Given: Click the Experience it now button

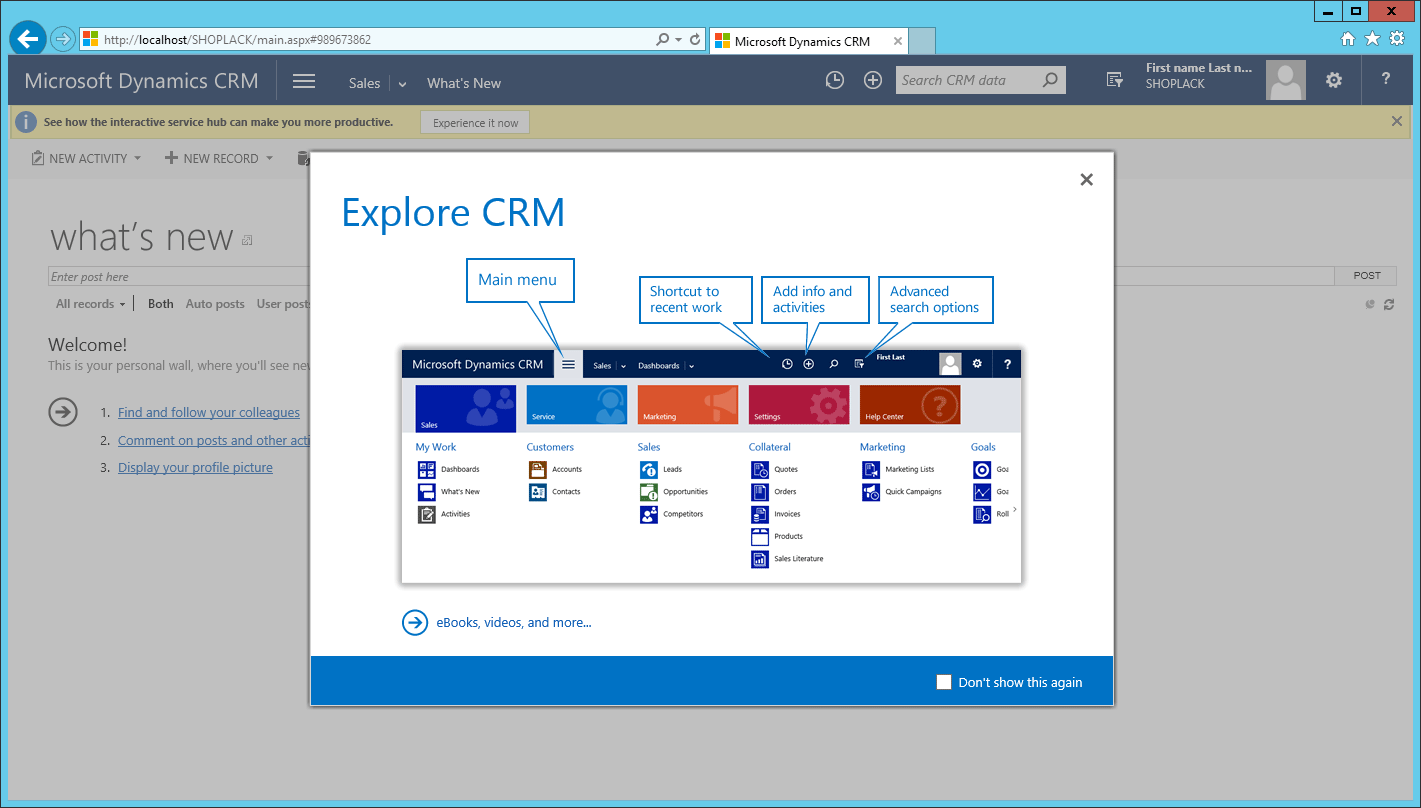Looking at the screenshot, I should pyautogui.click(x=476, y=123).
